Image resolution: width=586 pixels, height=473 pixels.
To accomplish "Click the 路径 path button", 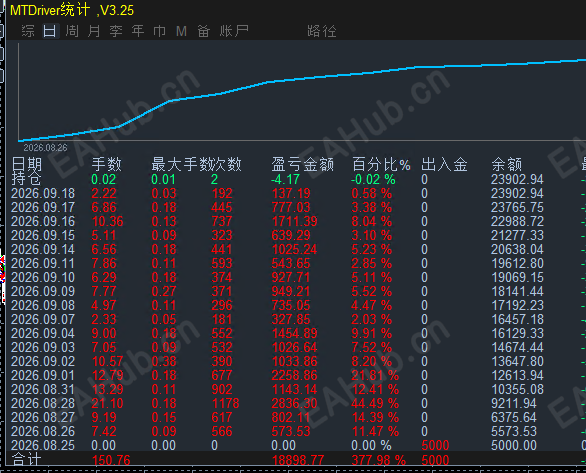I will pos(322,31).
